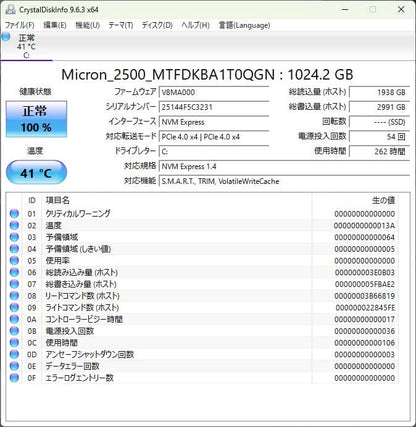Viewport: 416px width, 427px height.
Task: Click raw value 00000000000064
Action: pos(364,237)
